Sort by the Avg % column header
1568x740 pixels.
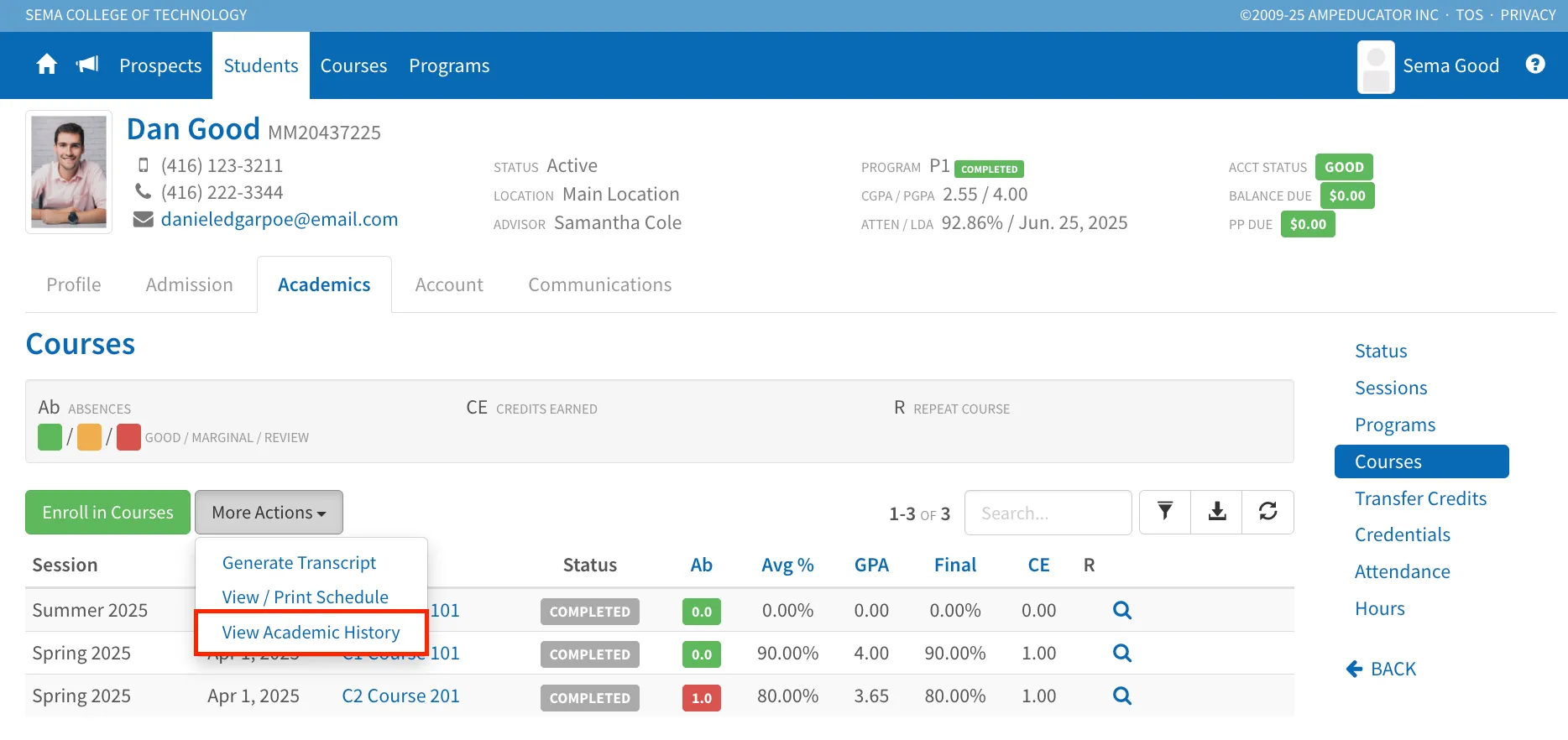(787, 565)
